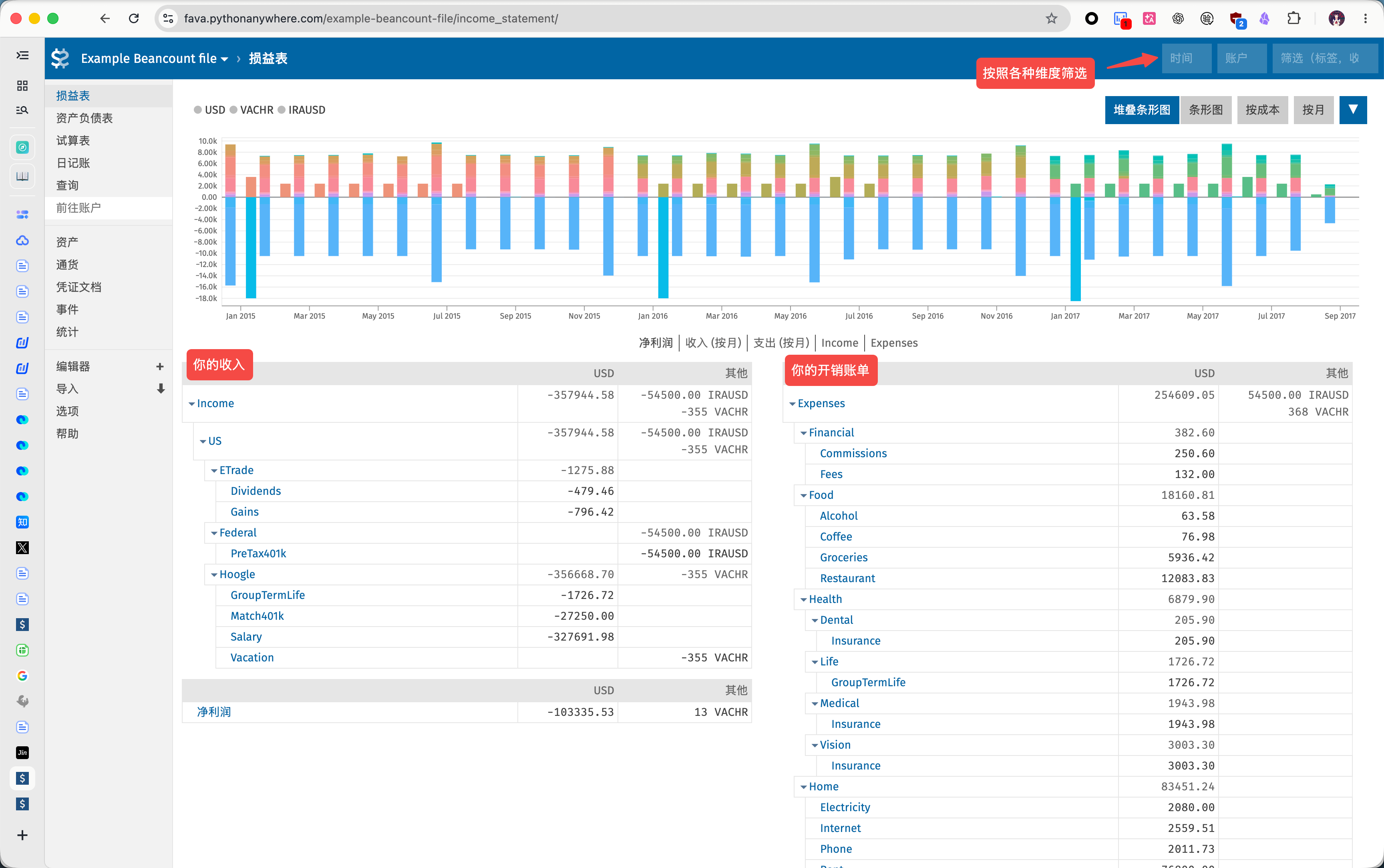Open the Example Beancount file dropdown

(x=155, y=58)
